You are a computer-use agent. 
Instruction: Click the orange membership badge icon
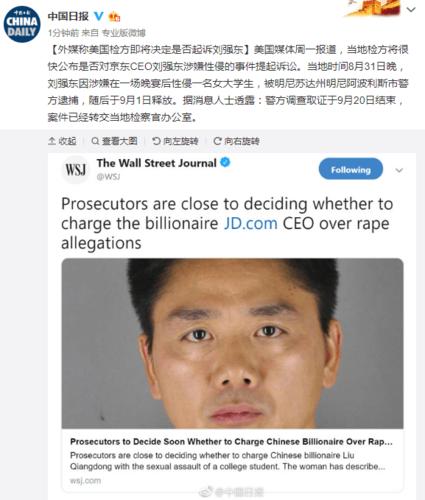coord(114,16)
